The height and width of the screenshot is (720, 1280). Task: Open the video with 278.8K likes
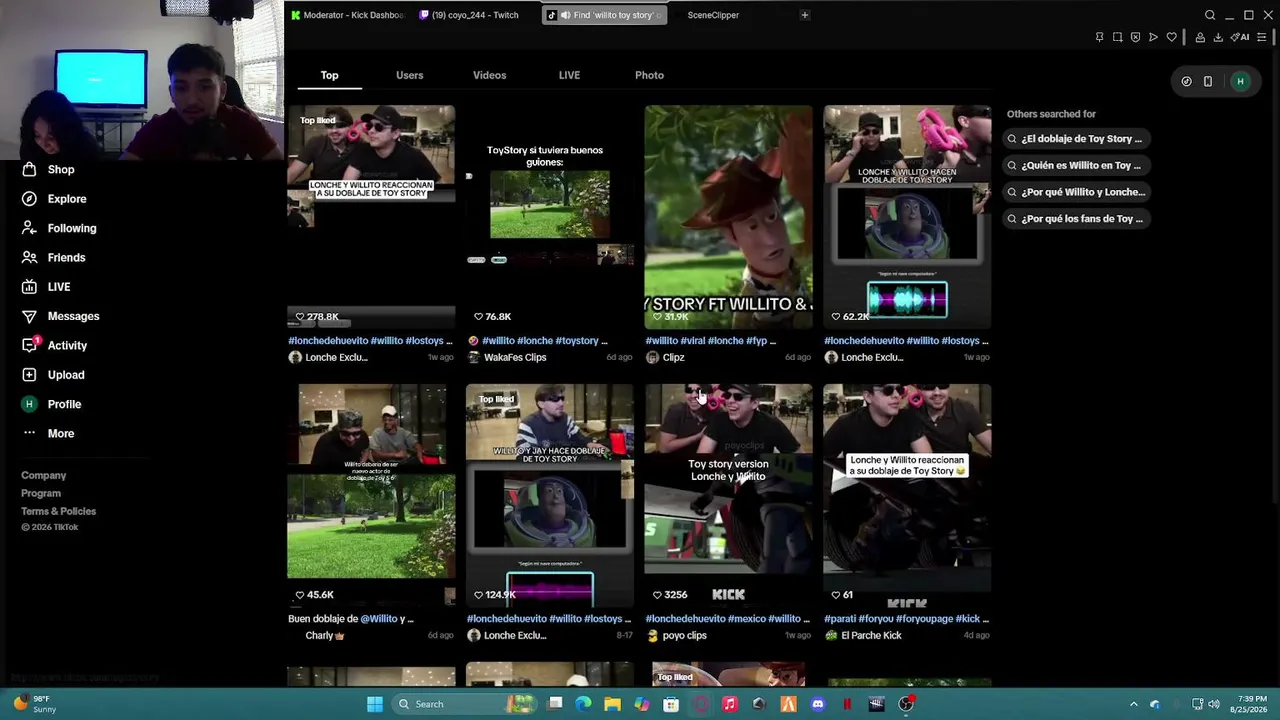tap(371, 217)
